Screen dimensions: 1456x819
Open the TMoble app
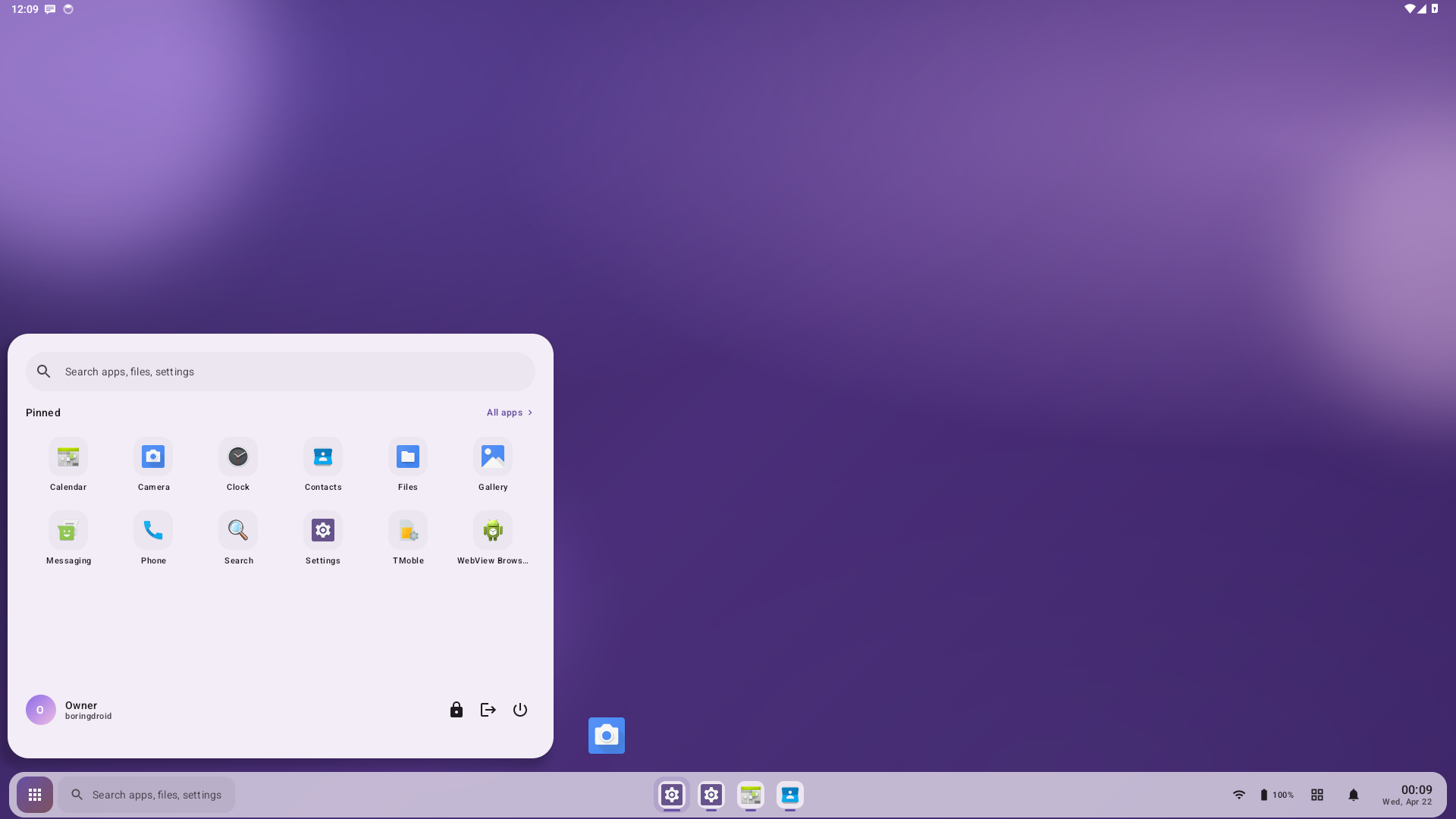[408, 531]
